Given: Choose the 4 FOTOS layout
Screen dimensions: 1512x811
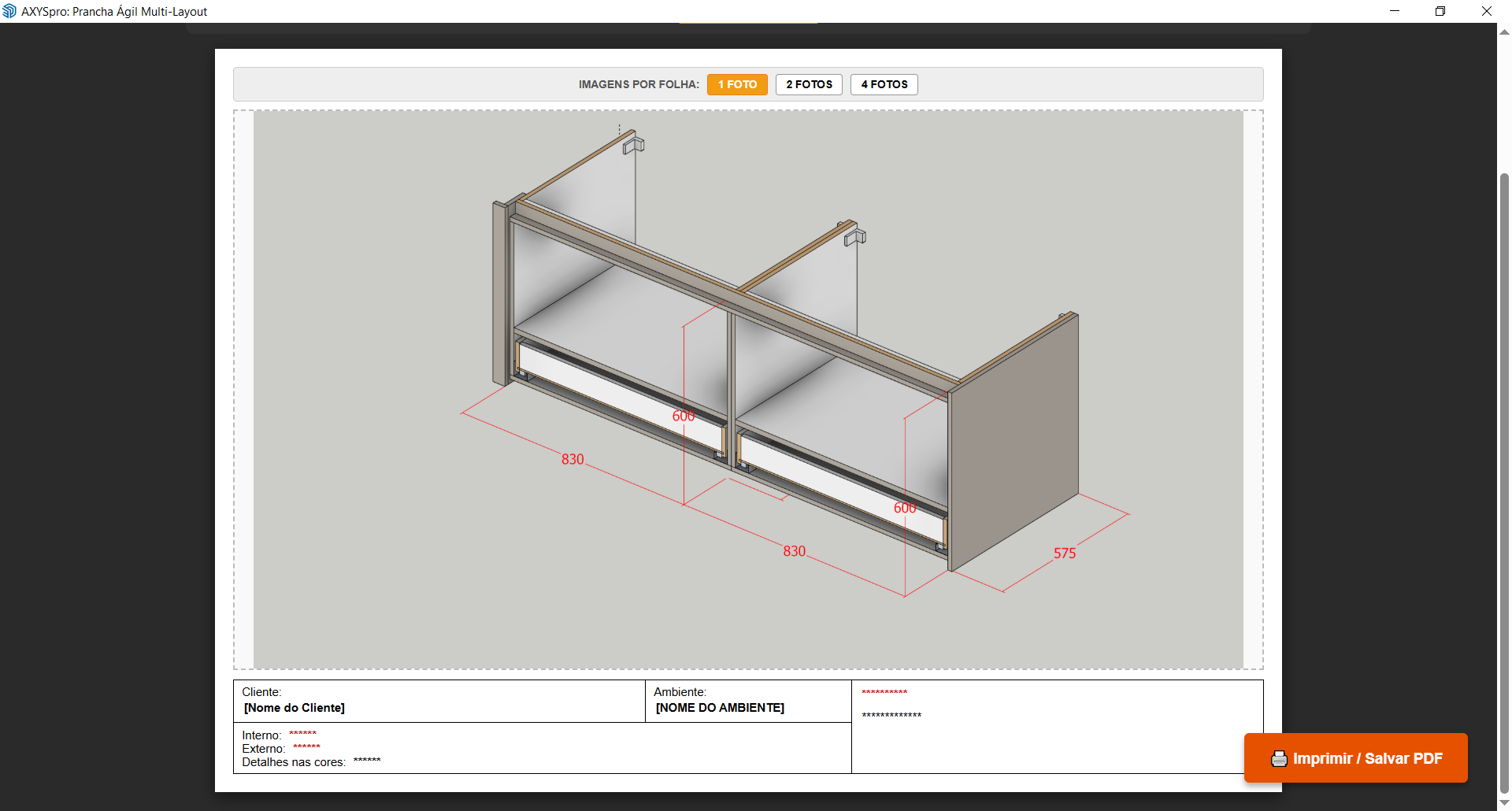Looking at the screenshot, I should [x=884, y=84].
